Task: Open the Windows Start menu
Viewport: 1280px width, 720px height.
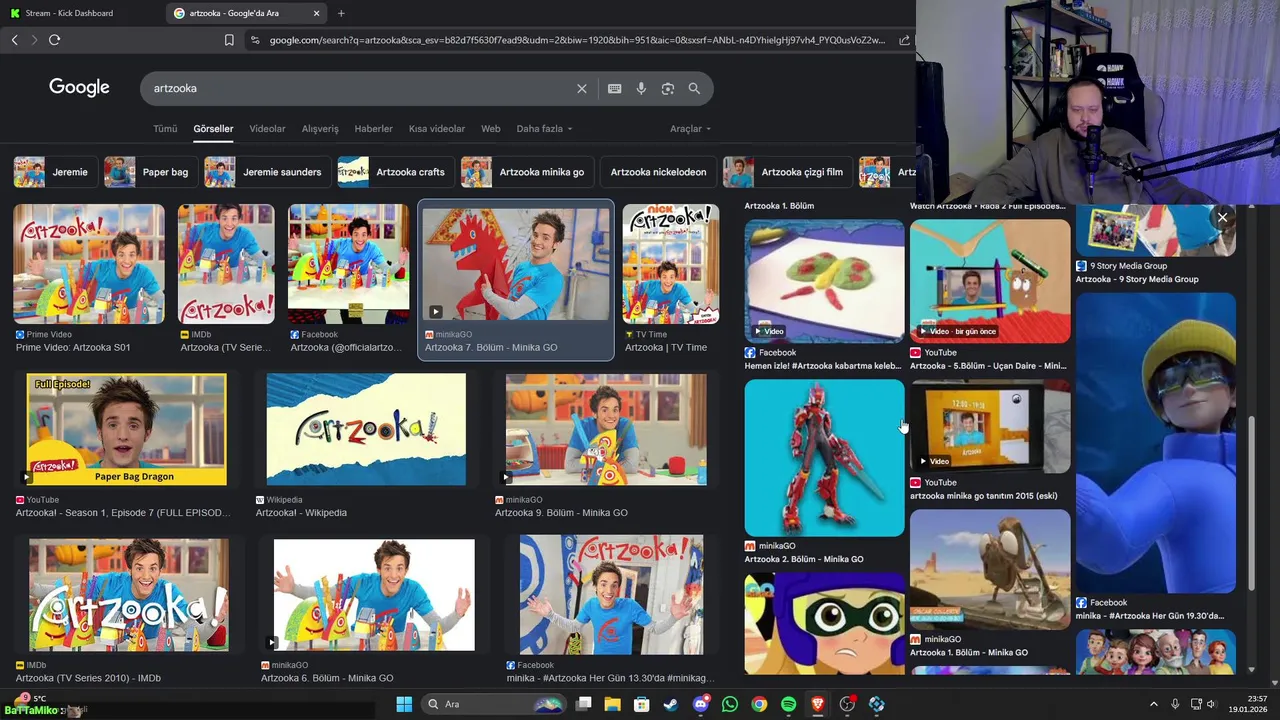Action: 404,704
